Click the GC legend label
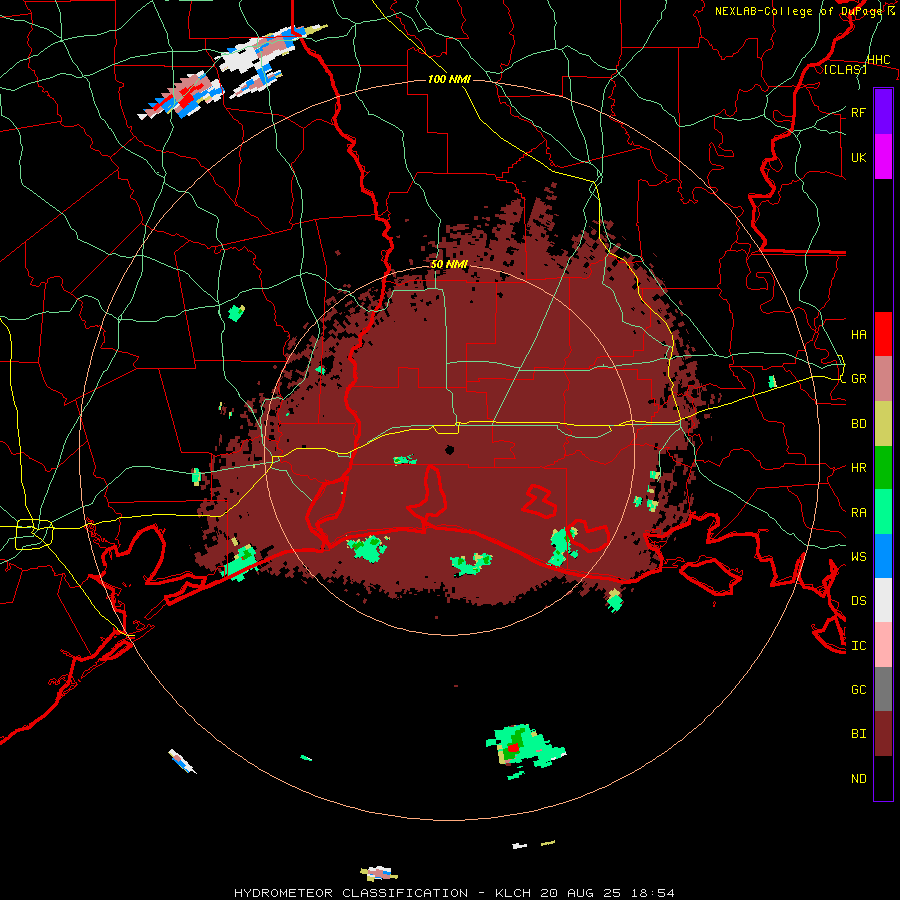This screenshot has width=900, height=900. coord(859,689)
